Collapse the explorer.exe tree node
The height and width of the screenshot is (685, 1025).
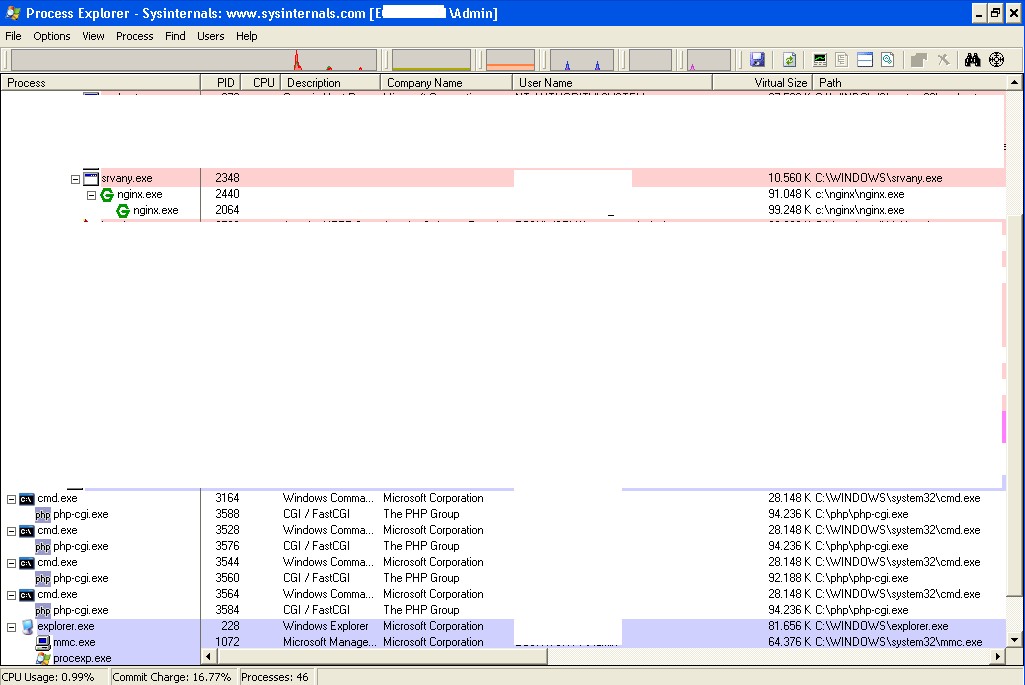tap(11, 627)
